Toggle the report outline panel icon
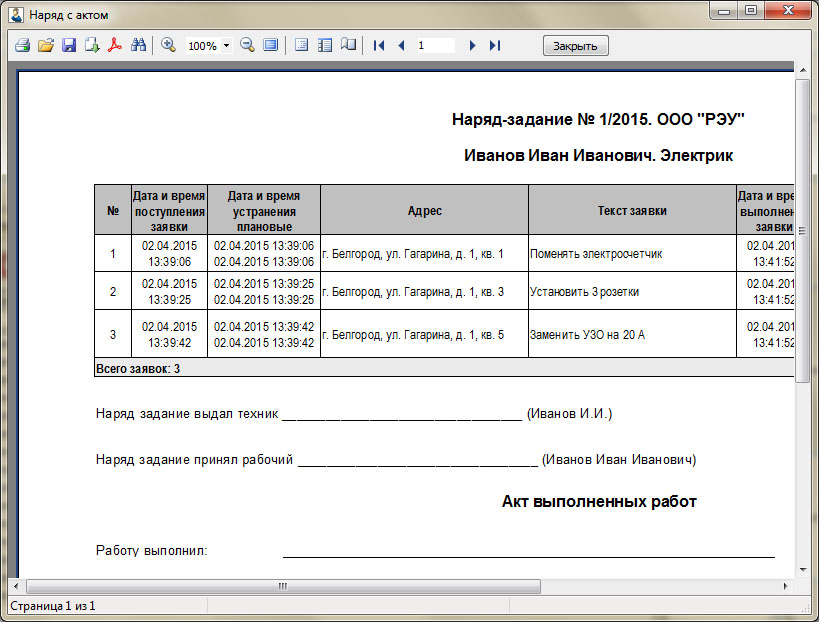 [x=301, y=46]
